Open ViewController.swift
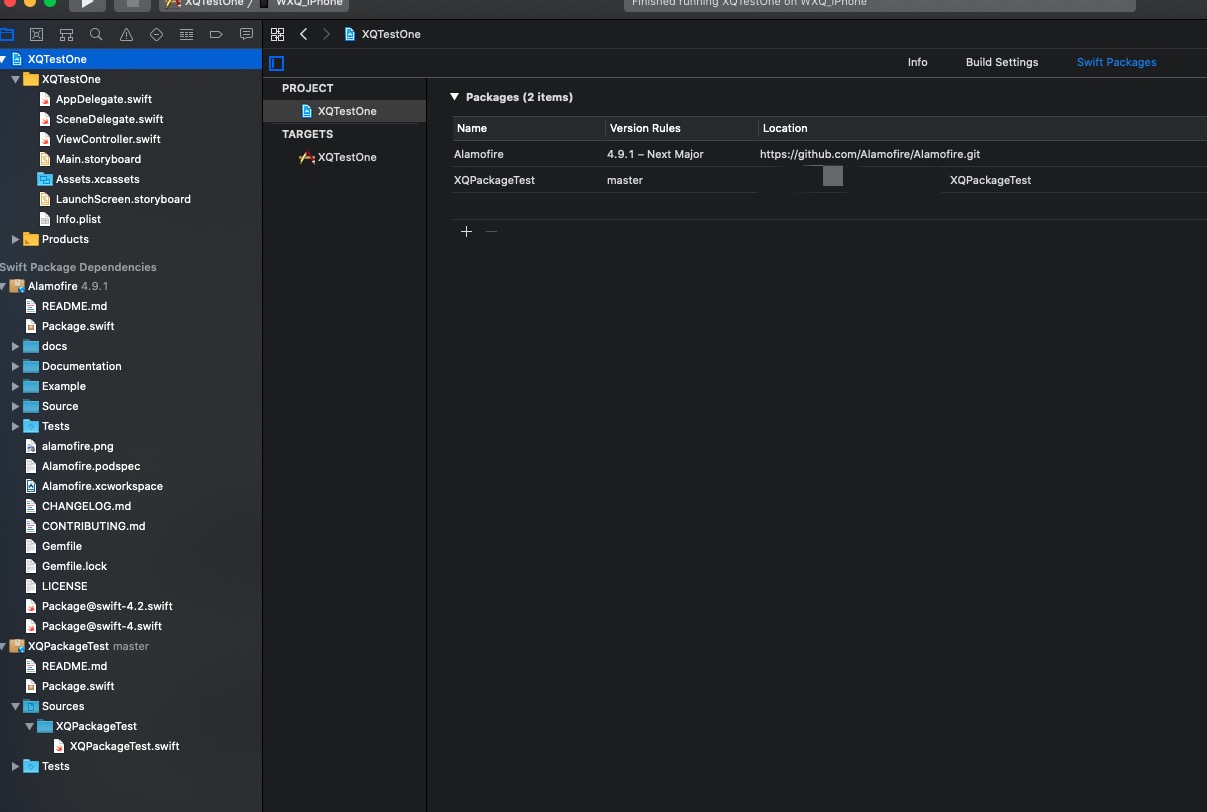 108,139
